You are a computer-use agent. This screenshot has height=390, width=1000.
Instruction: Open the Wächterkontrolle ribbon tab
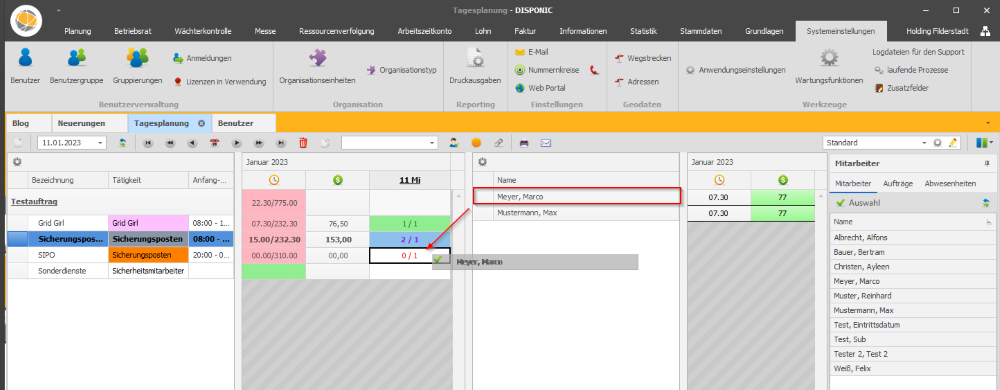(203, 31)
